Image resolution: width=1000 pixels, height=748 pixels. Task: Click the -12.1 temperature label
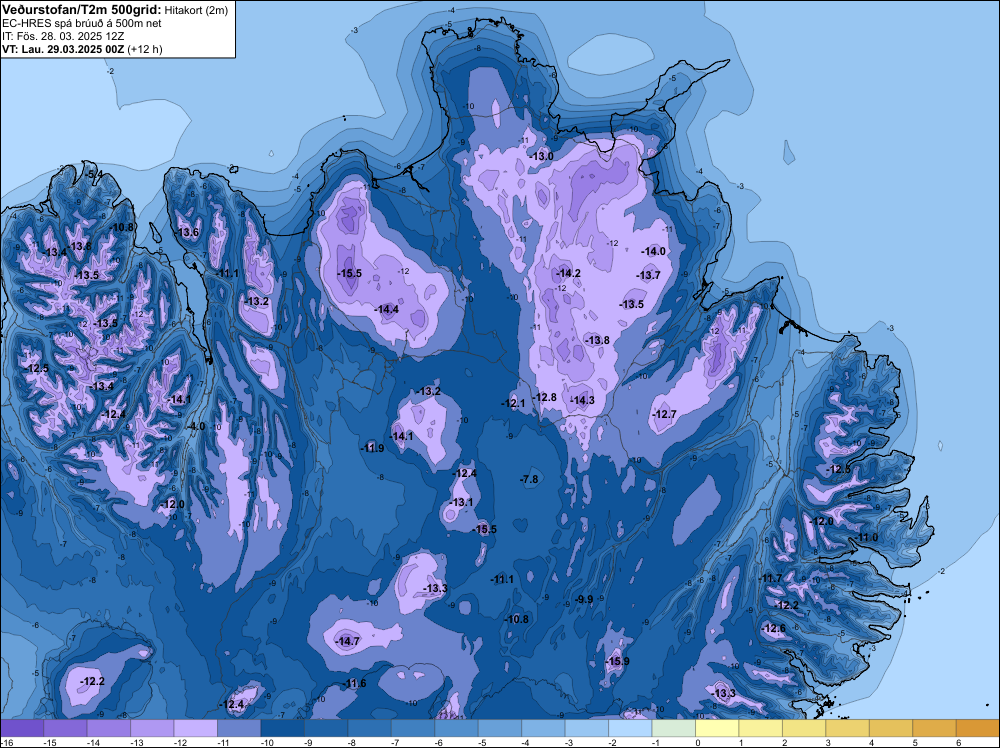[x=513, y=403]
